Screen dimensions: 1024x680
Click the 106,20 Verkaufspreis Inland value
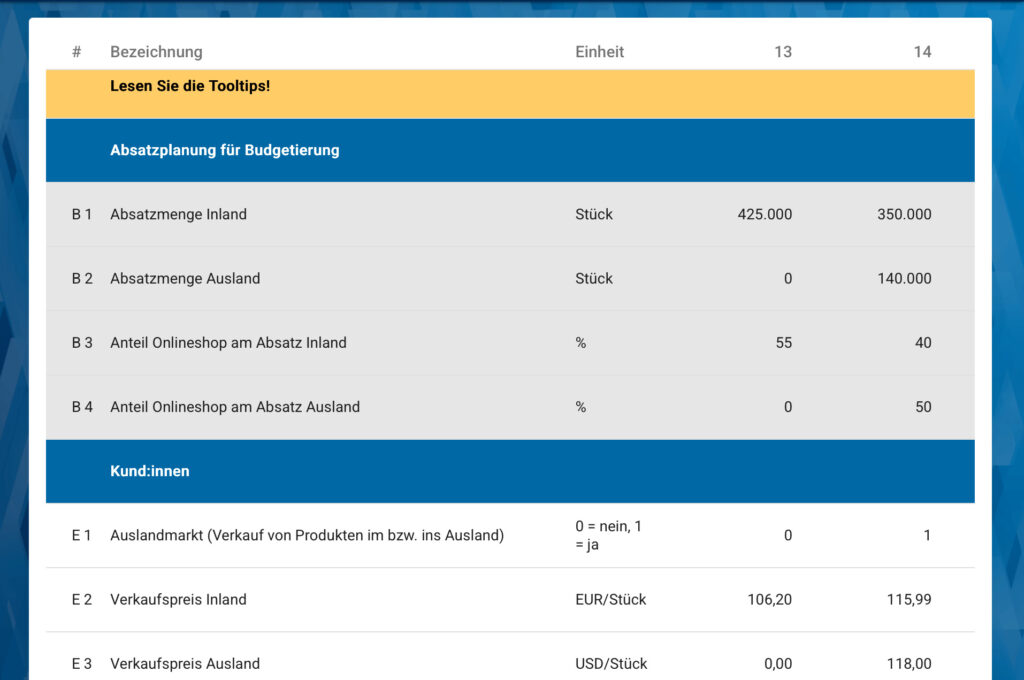pos(769,600)
